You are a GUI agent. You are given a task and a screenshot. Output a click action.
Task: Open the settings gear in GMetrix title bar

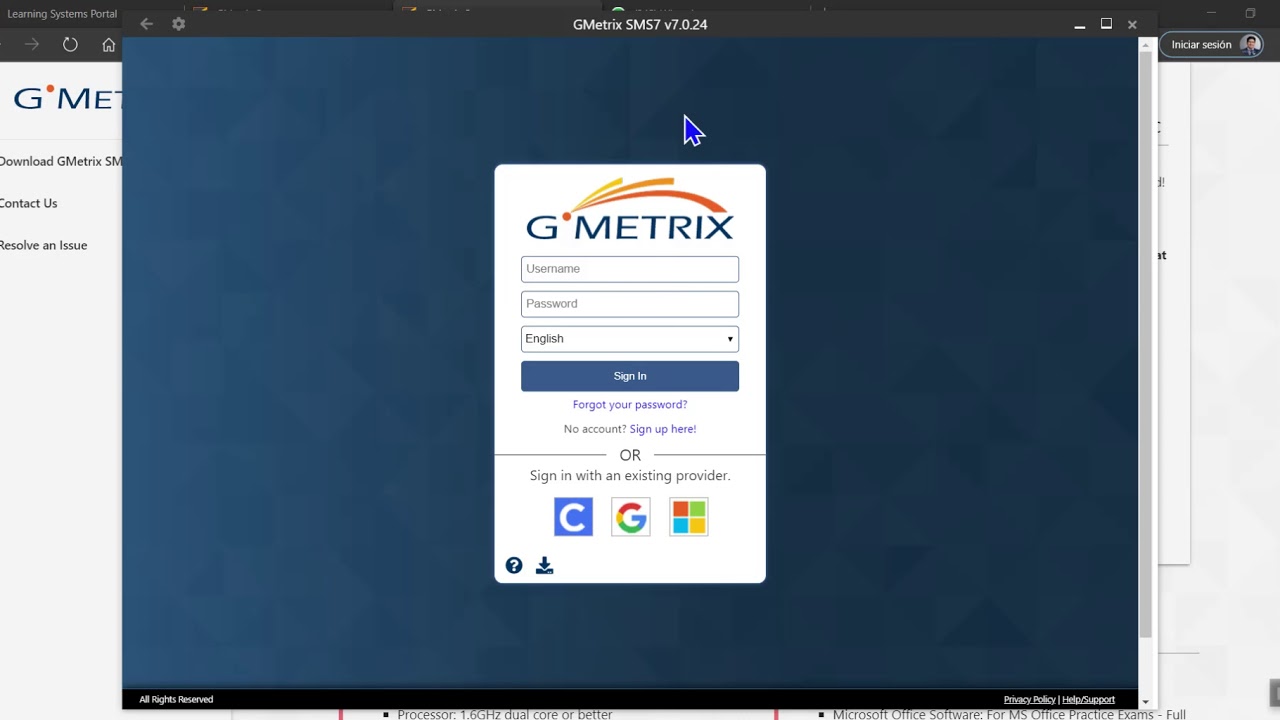pyautogui.click(x=178, y=24)
